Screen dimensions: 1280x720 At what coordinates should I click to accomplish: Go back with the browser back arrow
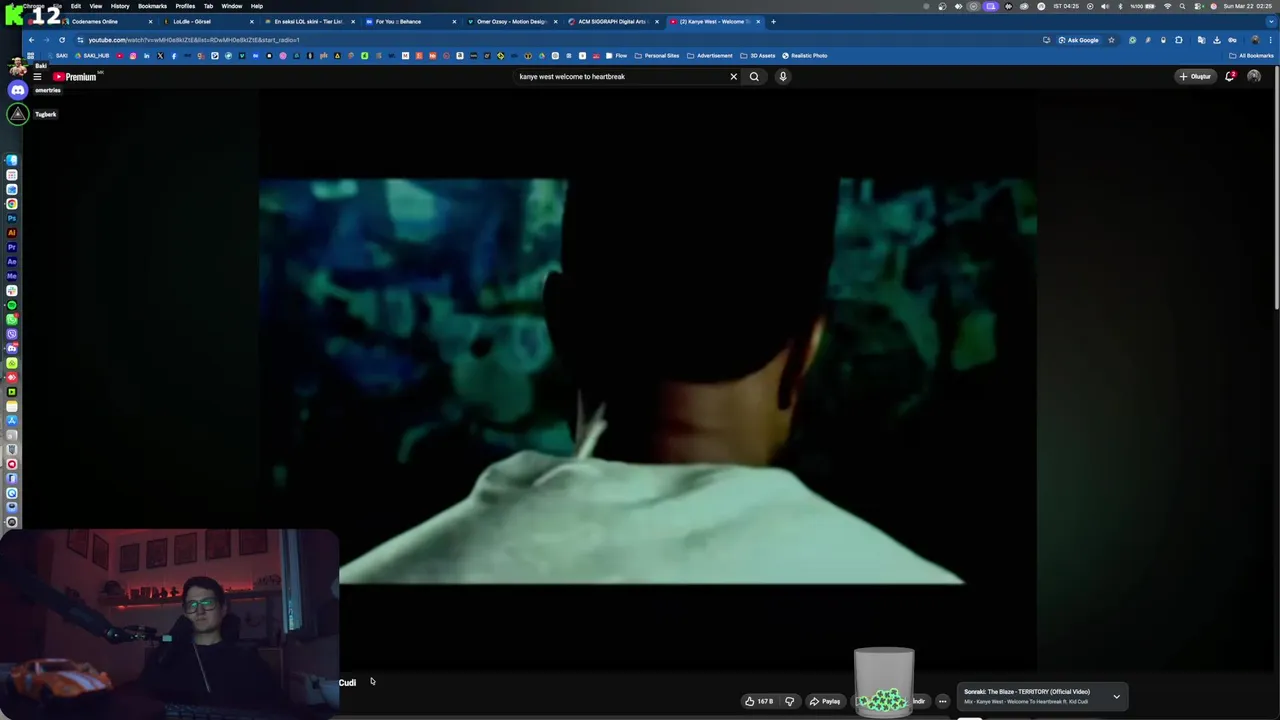[31, 40]
